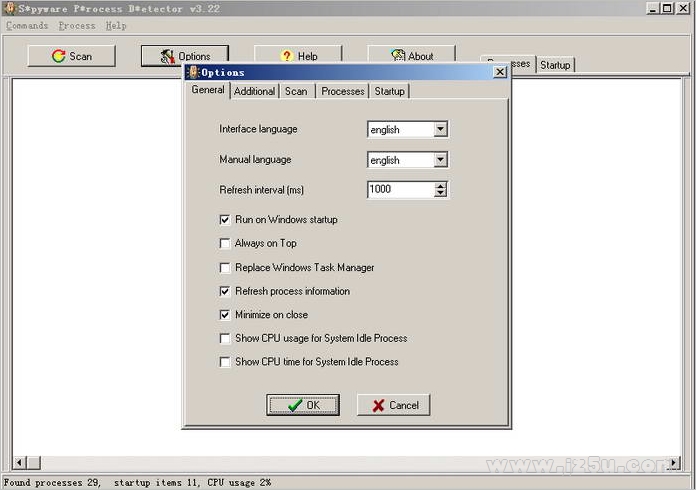Click the 'Found processes 29' status text
Viewport: 696px width, 490px height.
pyautogui.click(x=52, y=482)
